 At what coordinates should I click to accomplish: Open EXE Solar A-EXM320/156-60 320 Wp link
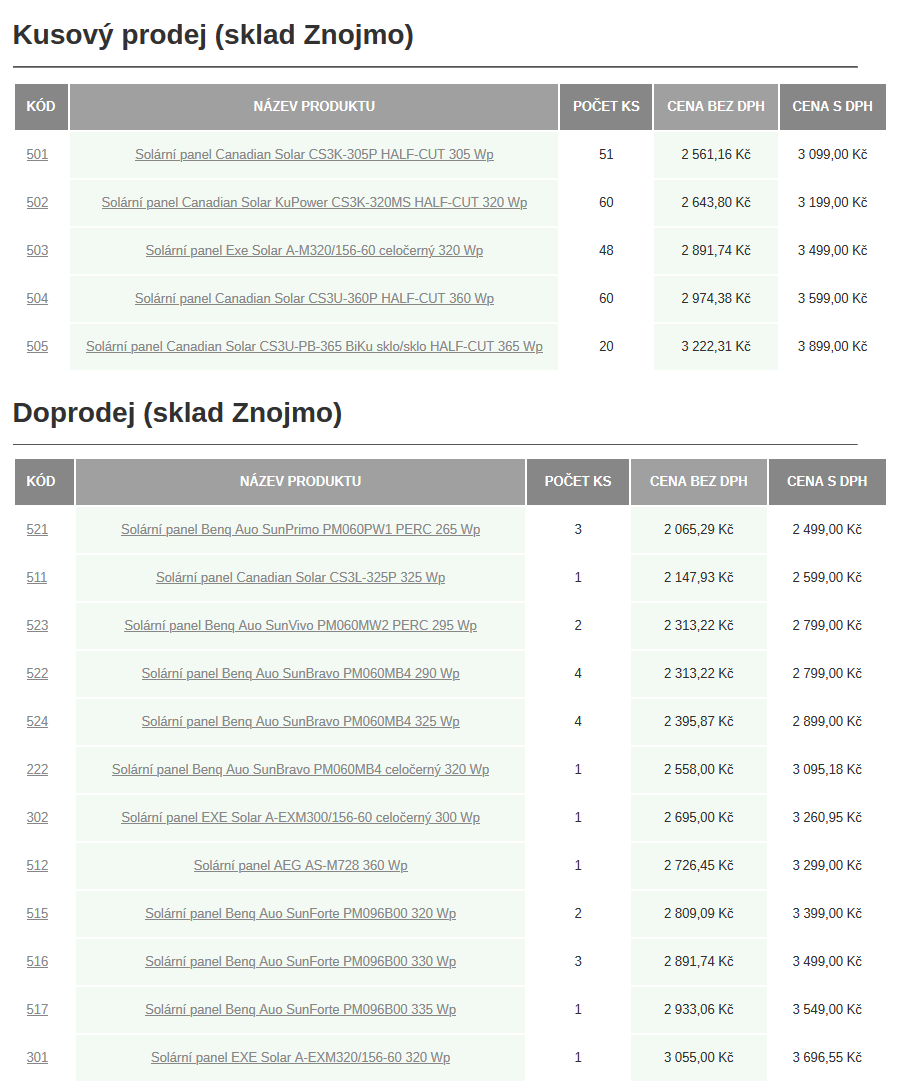pos(300,1058)
